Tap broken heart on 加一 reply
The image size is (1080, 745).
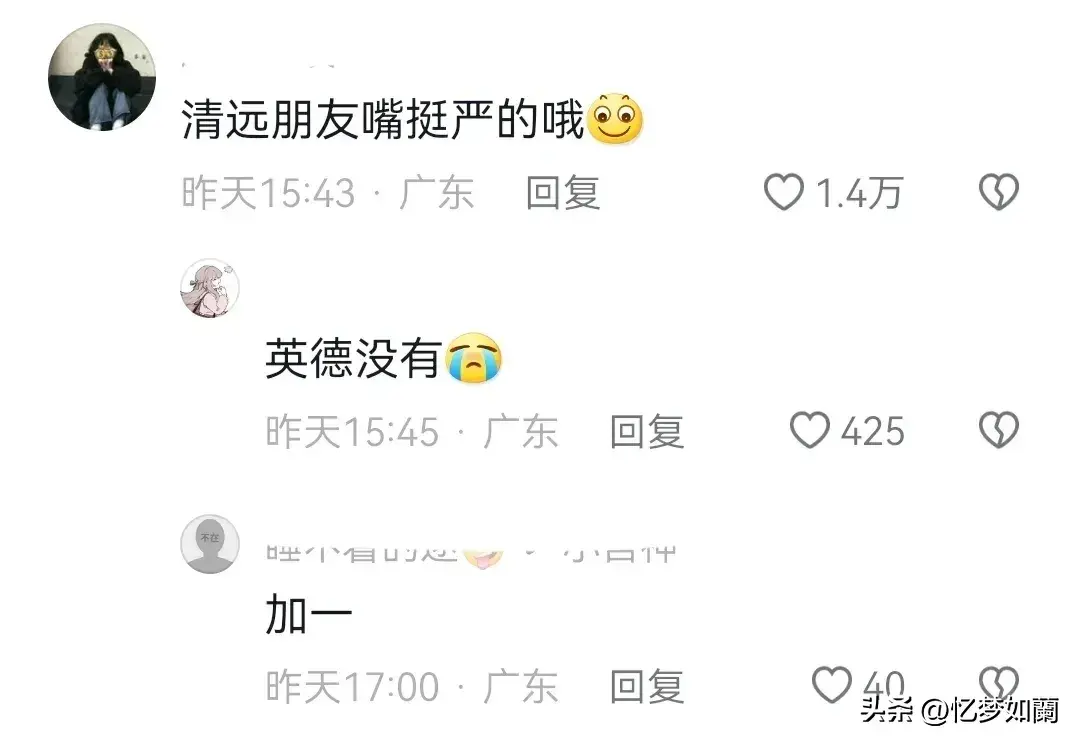[999, 684]
